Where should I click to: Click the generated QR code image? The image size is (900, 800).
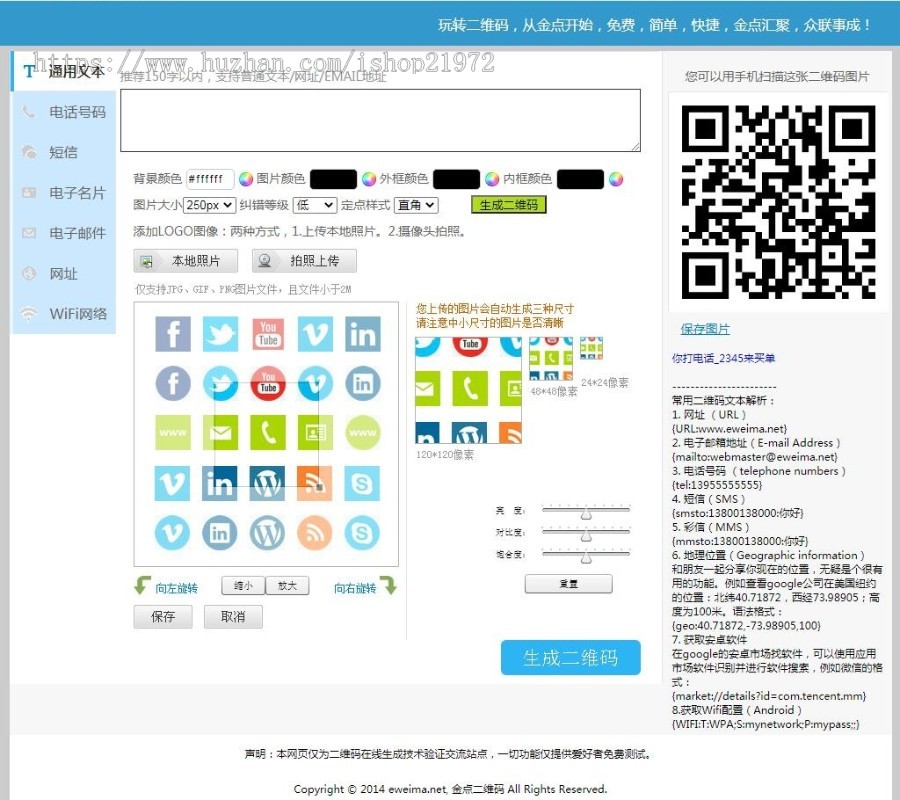pos(778,201)
